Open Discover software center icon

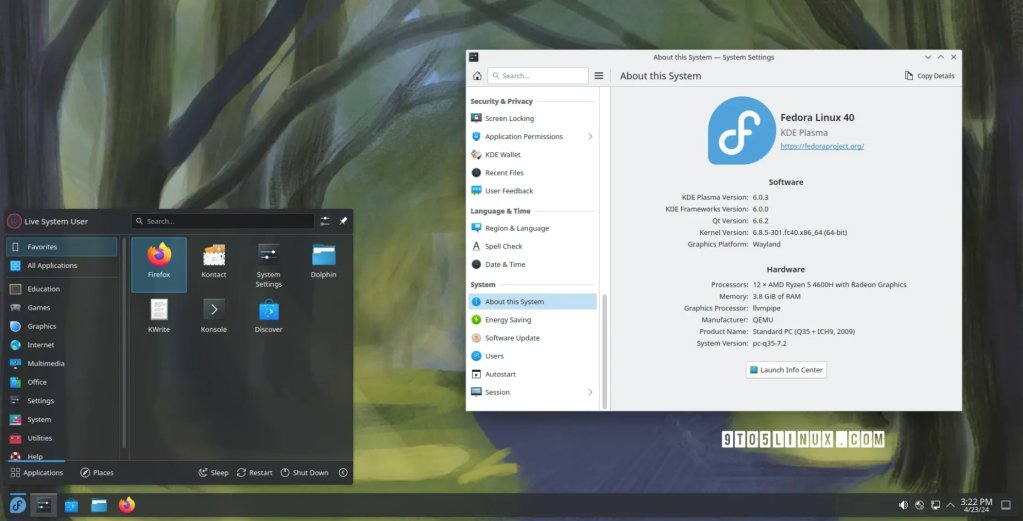[268, 313]
